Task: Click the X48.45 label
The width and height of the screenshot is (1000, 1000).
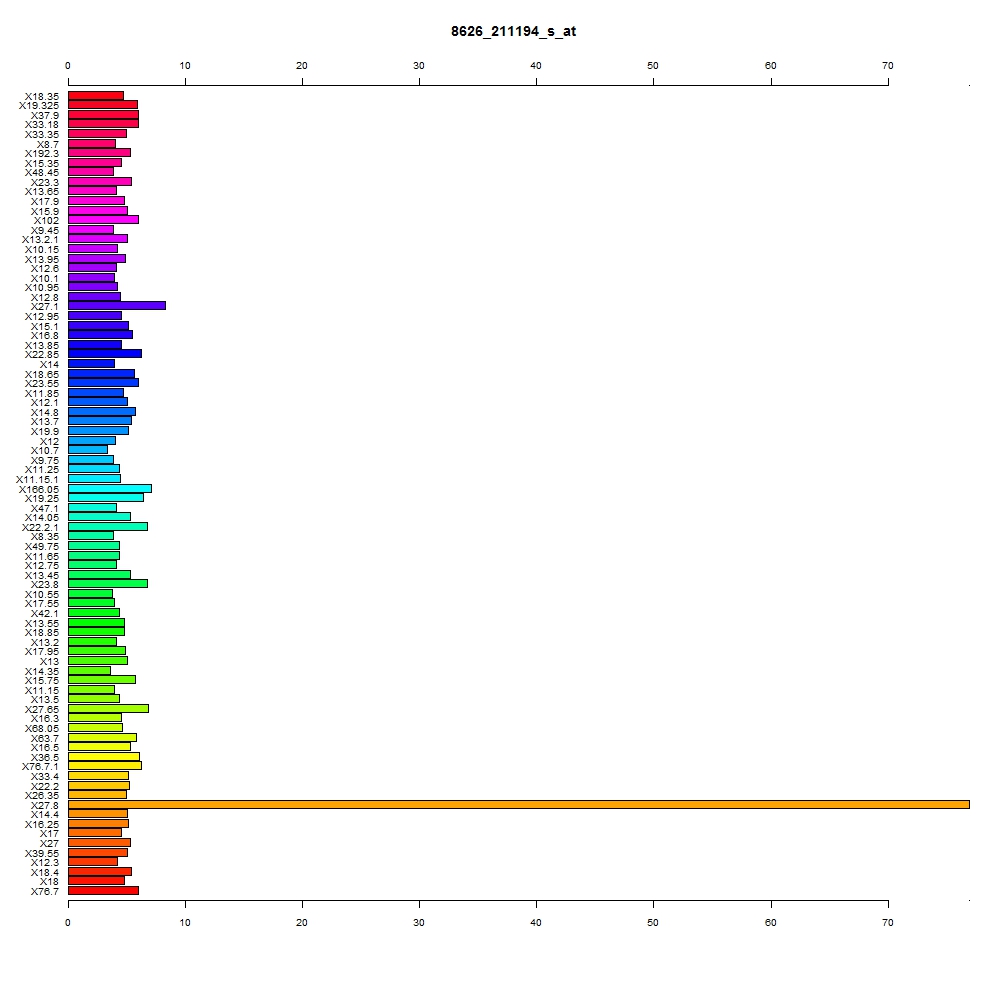Action: click(42, 172)
